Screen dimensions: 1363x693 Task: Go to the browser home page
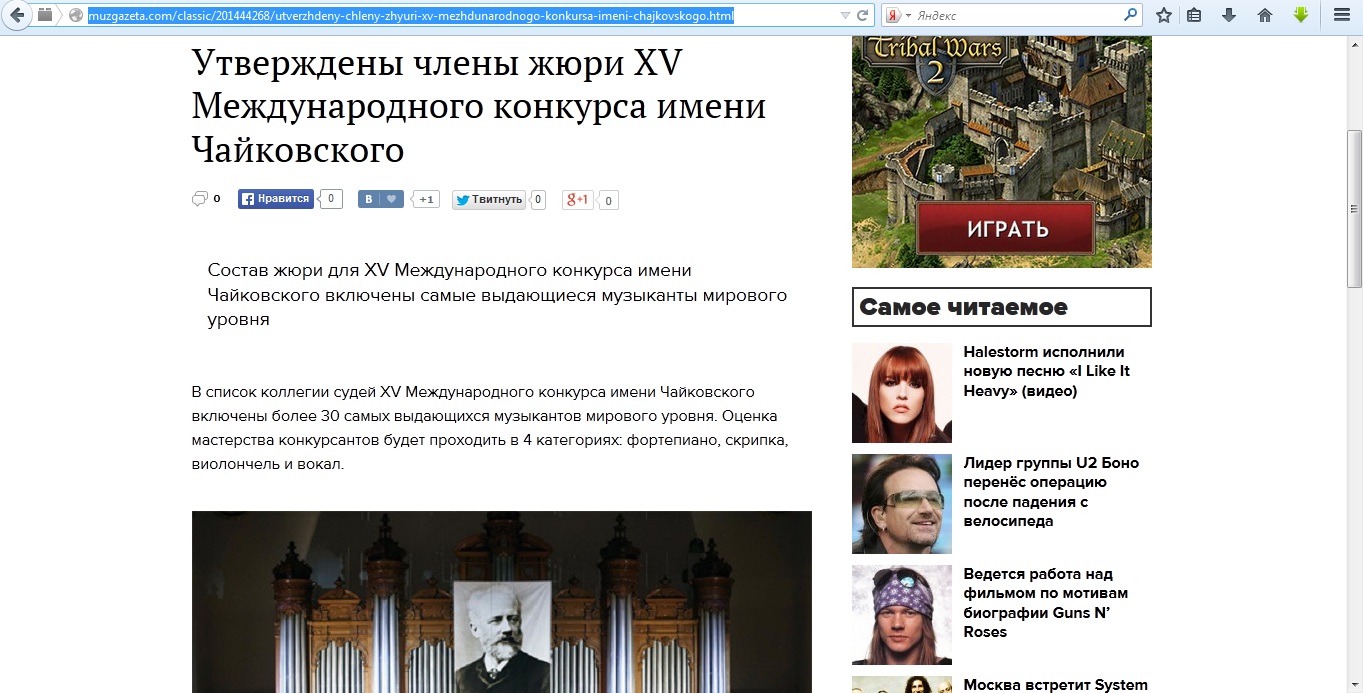coord(1265,15)
